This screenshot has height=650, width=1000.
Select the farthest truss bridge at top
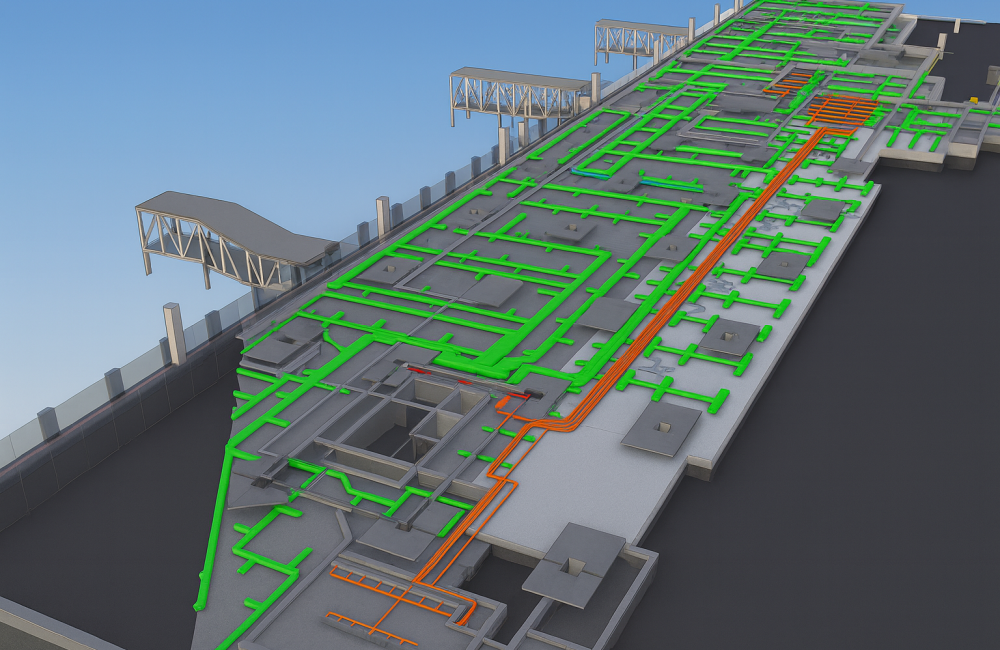pos(638,38)
